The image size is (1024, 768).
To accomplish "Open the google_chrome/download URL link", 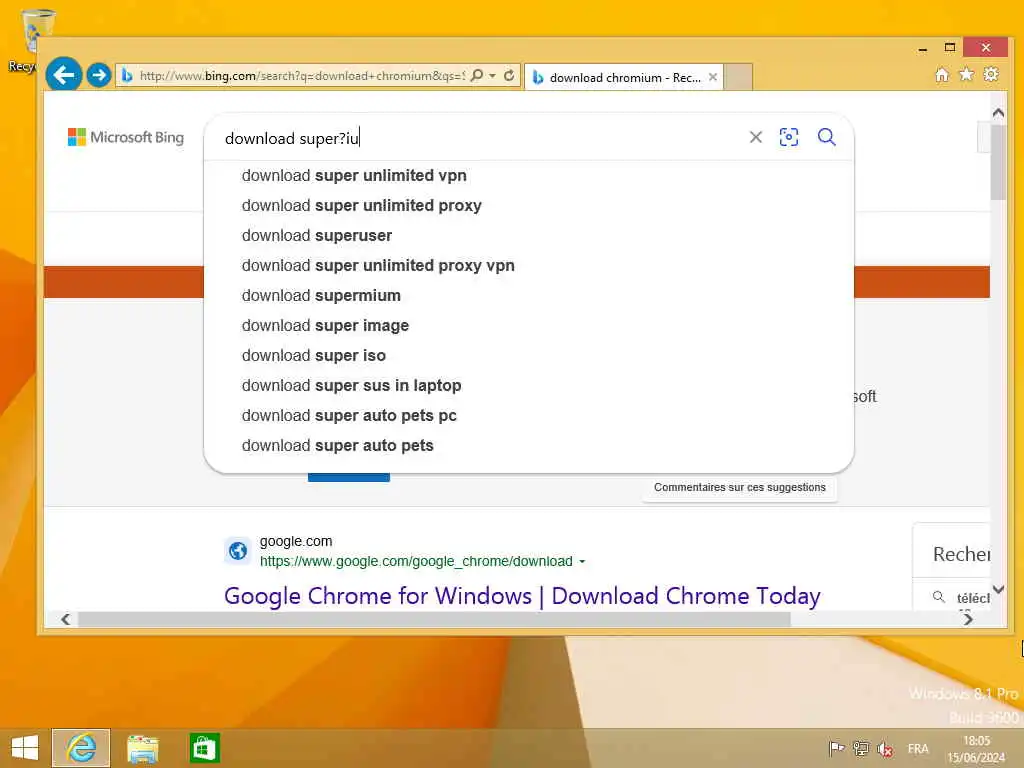I will [416, 562].
